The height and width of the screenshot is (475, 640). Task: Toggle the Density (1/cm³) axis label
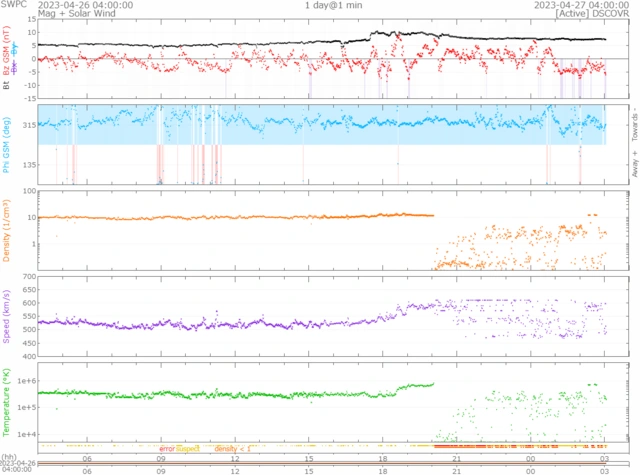point(8,231)
